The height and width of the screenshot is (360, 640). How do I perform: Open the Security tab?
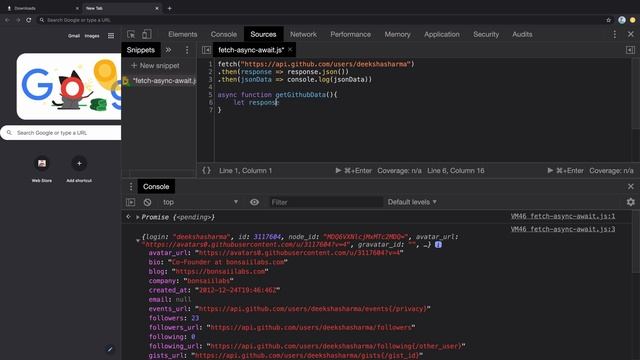486,34
